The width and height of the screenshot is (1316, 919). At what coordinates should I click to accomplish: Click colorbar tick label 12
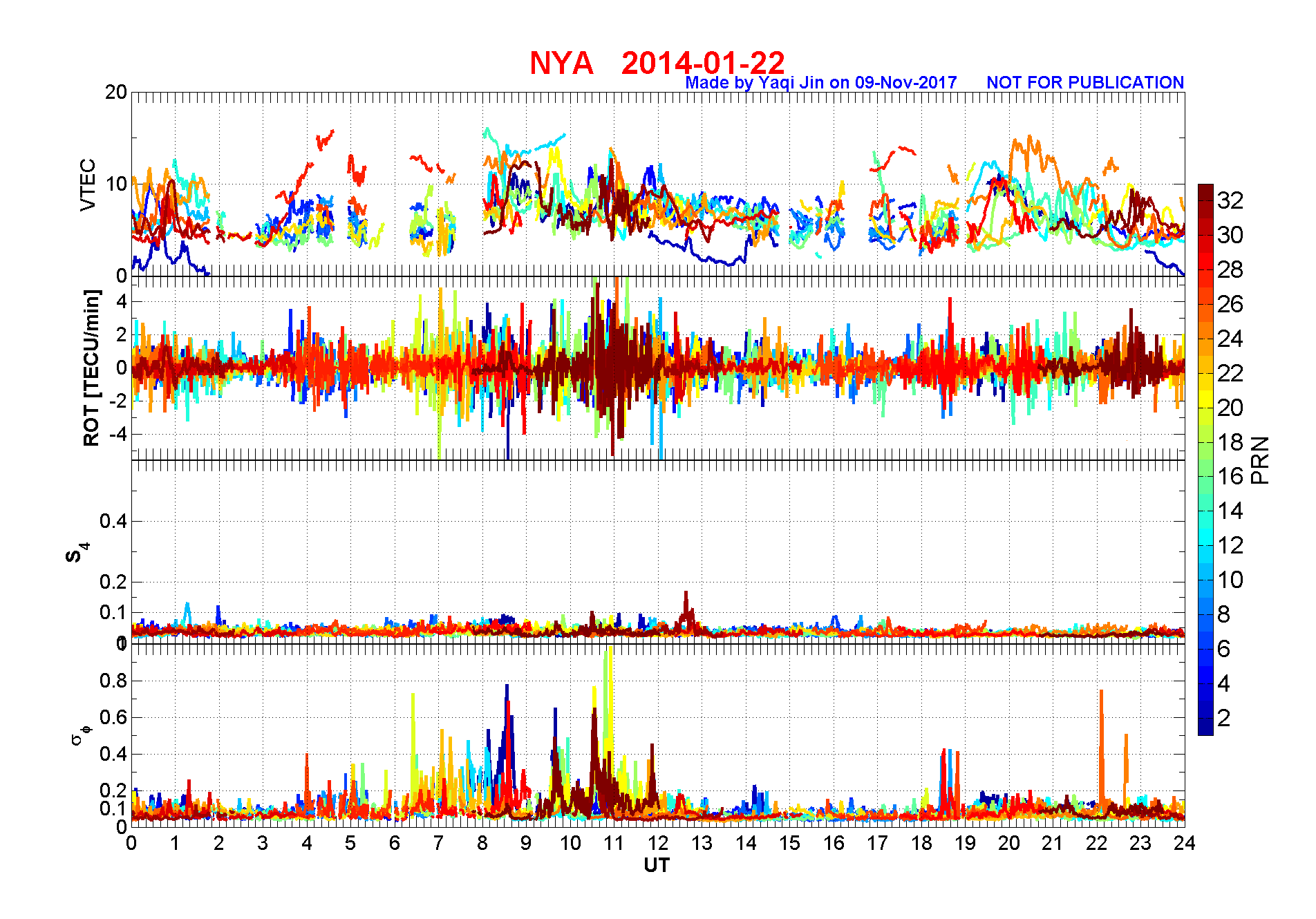tap(1230, 545)
